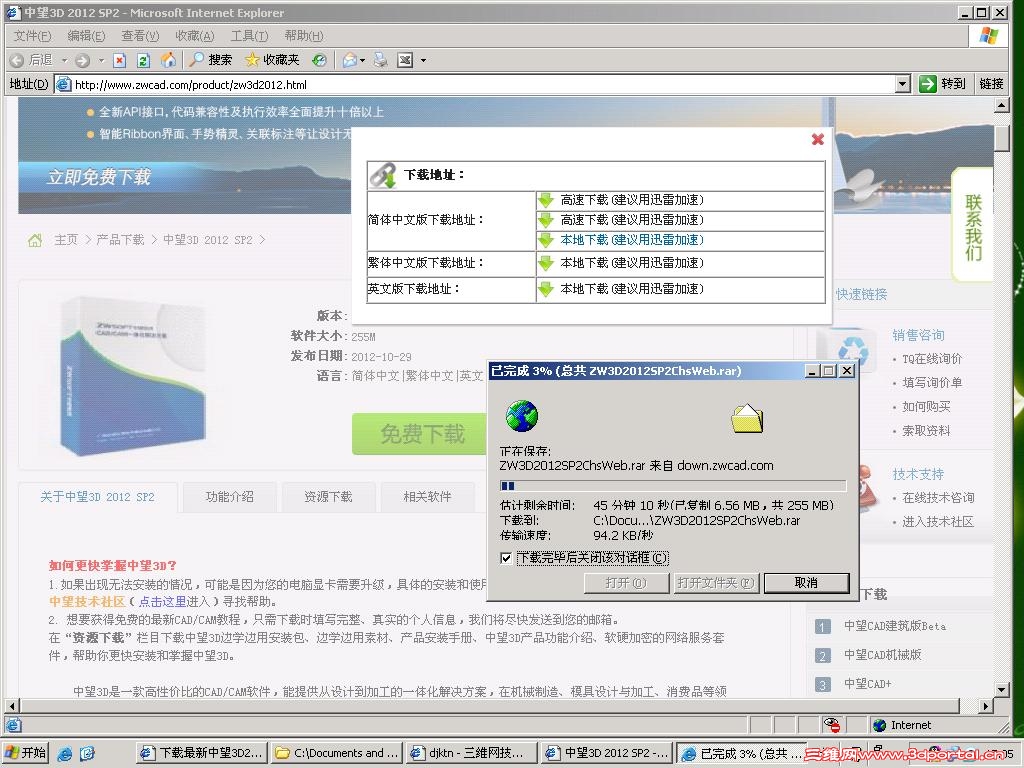Open Favorites (收藏夹) star button
Screen dimensions: 1024x768
click(x=272, y=60)
